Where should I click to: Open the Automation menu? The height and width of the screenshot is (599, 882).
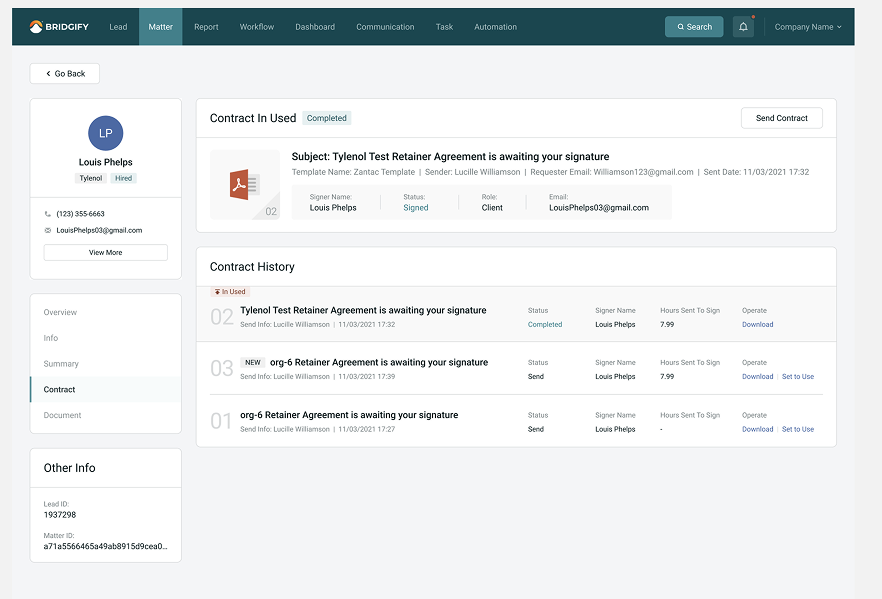point(496,26)
